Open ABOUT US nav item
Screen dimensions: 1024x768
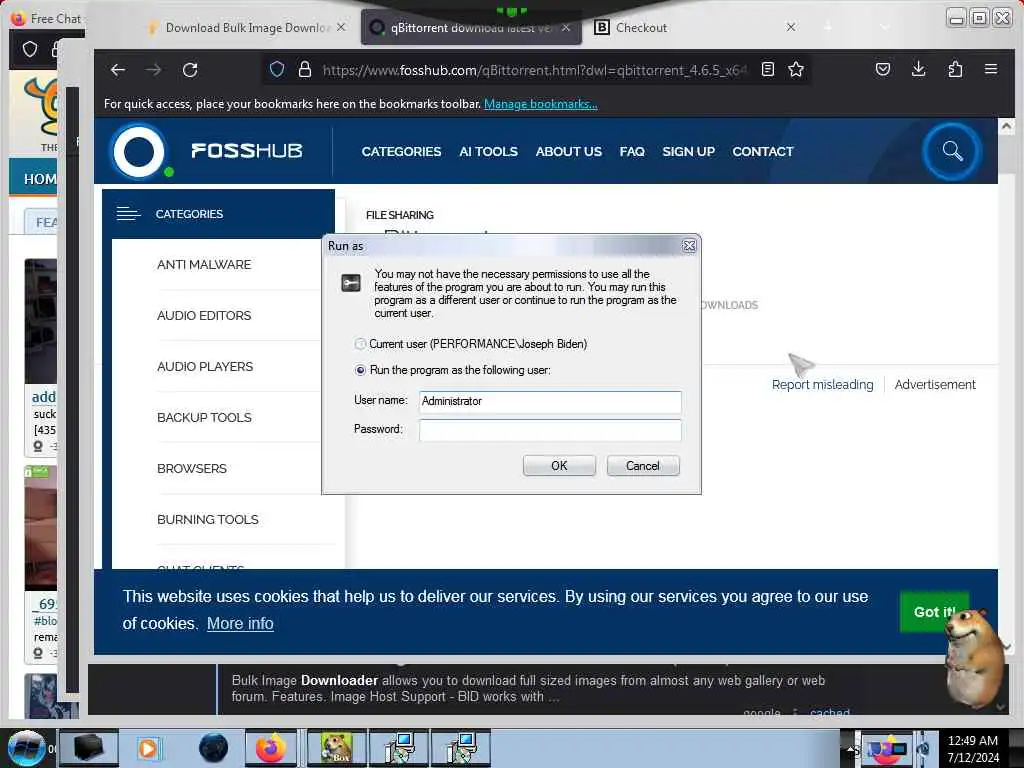tap(568, 152)
